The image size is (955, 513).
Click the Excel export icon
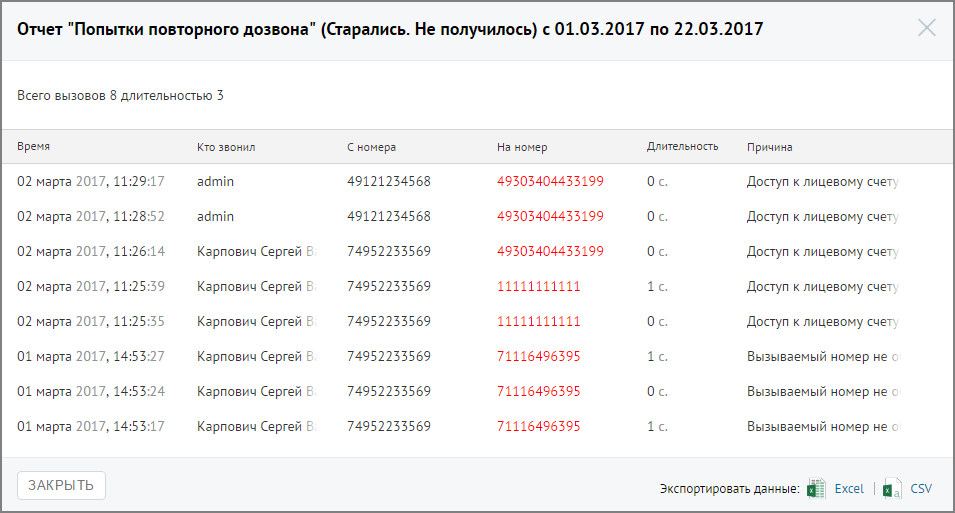816,489
